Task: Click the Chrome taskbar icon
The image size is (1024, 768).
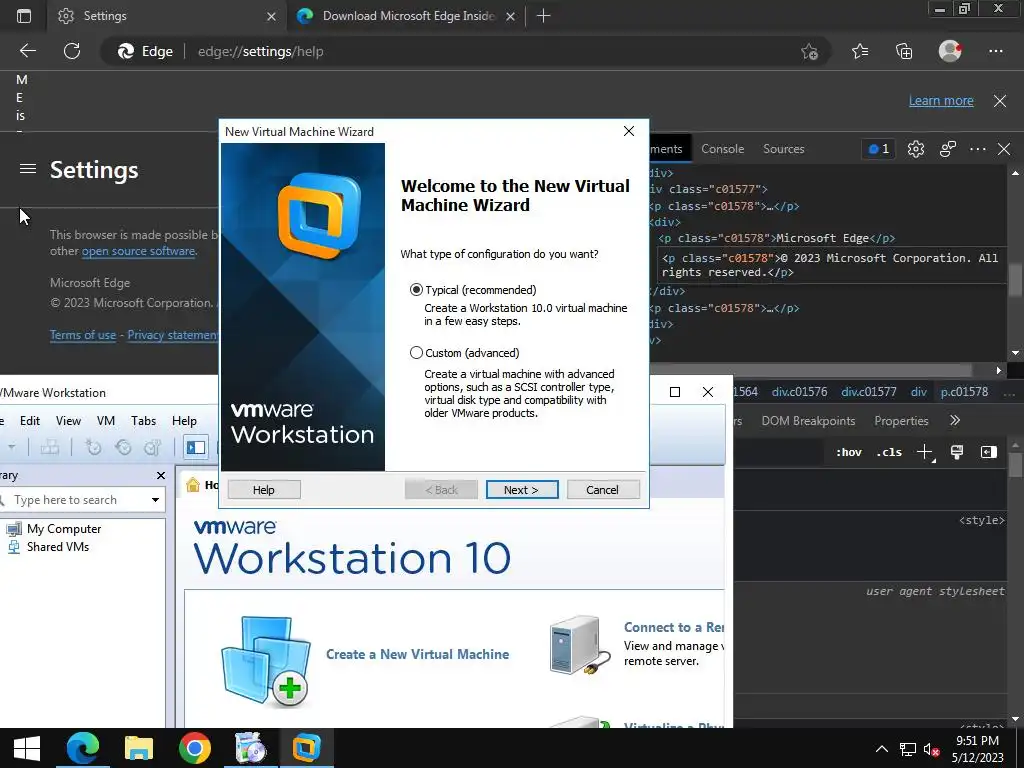Action: [x=195, y=748]
